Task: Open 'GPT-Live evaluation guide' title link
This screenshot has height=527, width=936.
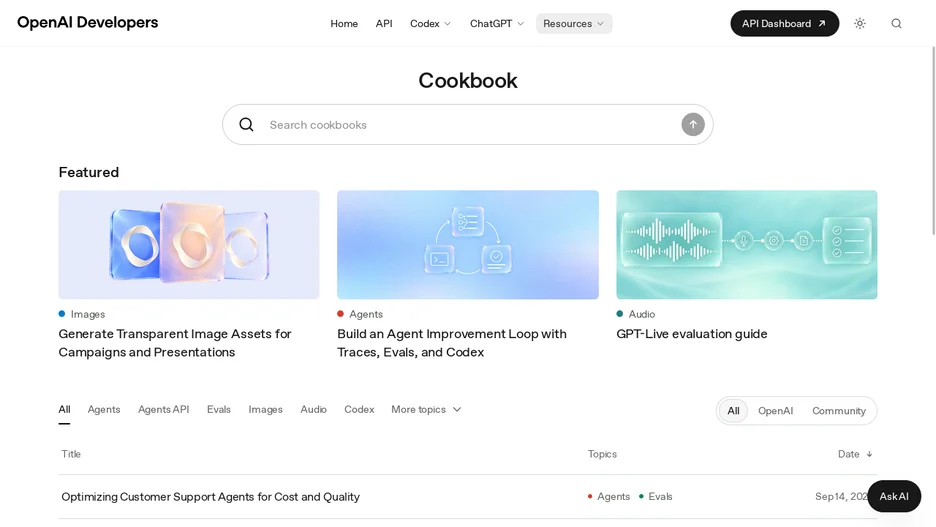Action: point(692,334)
